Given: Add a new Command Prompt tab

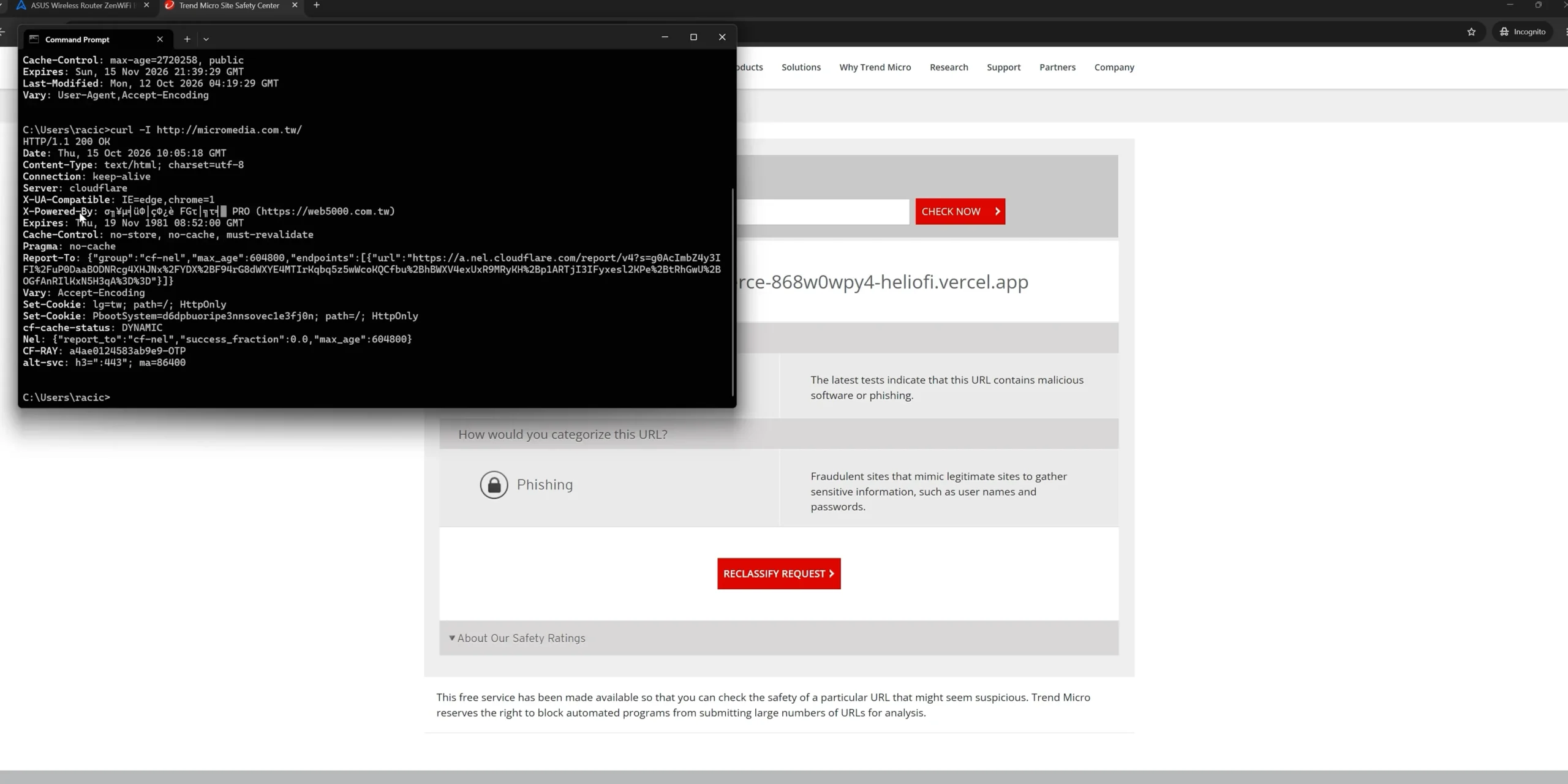Looking at the screenshot, I should click(x=187, y=39).
